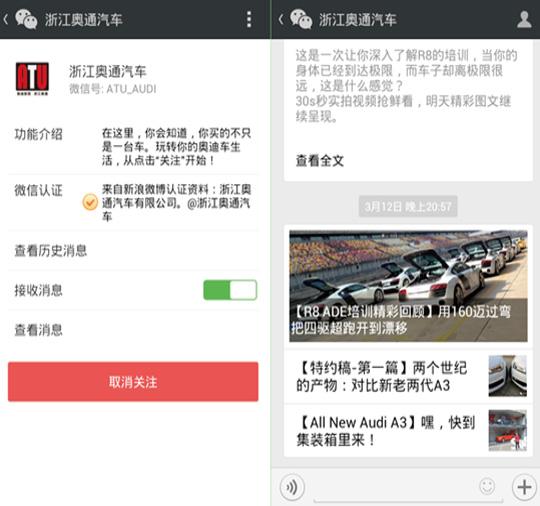Open 查看消息 row

click(133, 330)
